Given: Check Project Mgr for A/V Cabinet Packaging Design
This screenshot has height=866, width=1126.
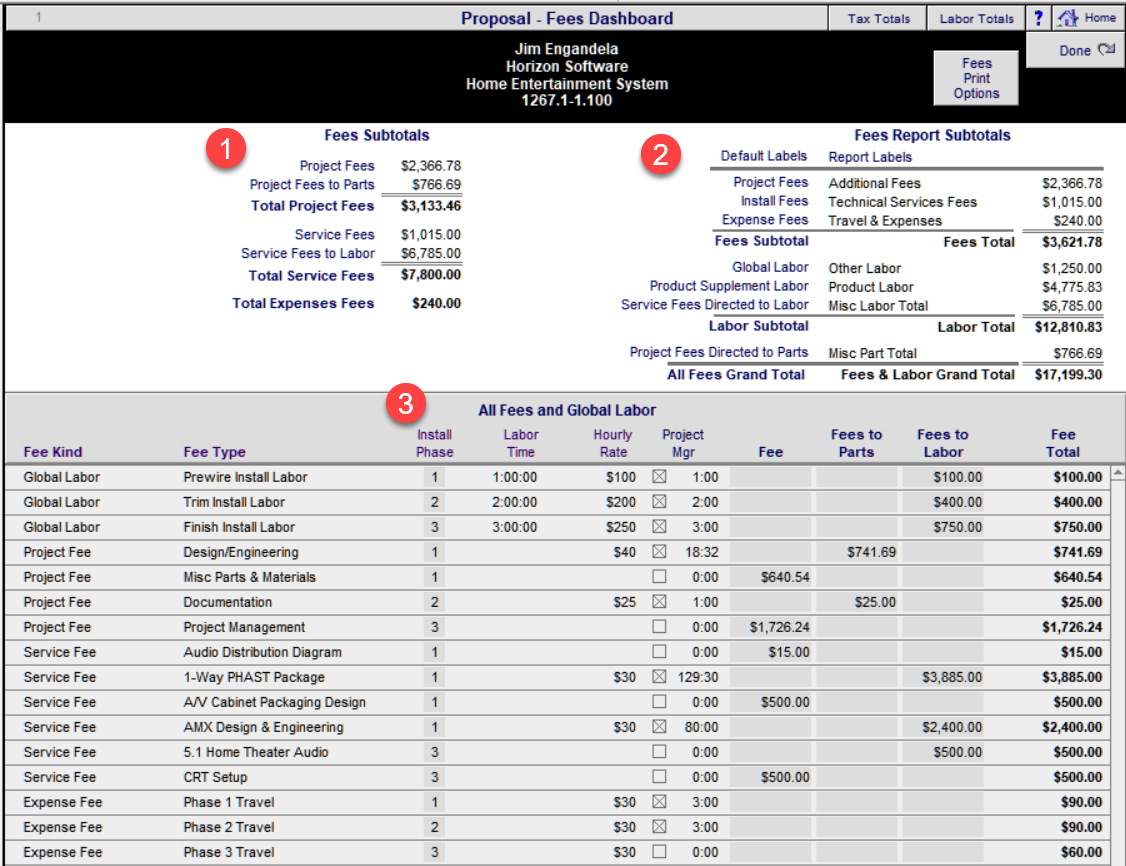Looking at the screenshot, I should (x=659, y=702).
